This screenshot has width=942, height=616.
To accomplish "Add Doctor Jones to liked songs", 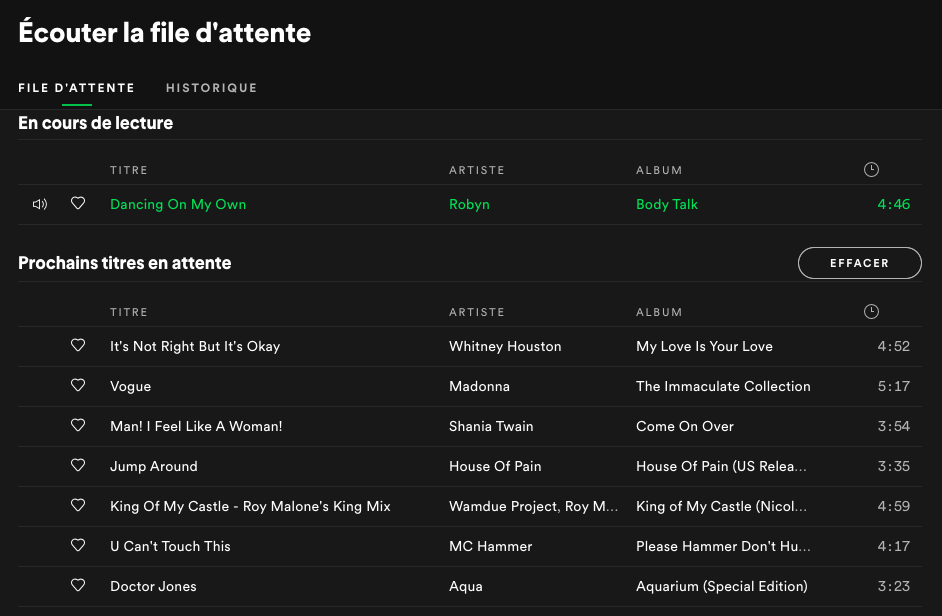I will point(78,586).
